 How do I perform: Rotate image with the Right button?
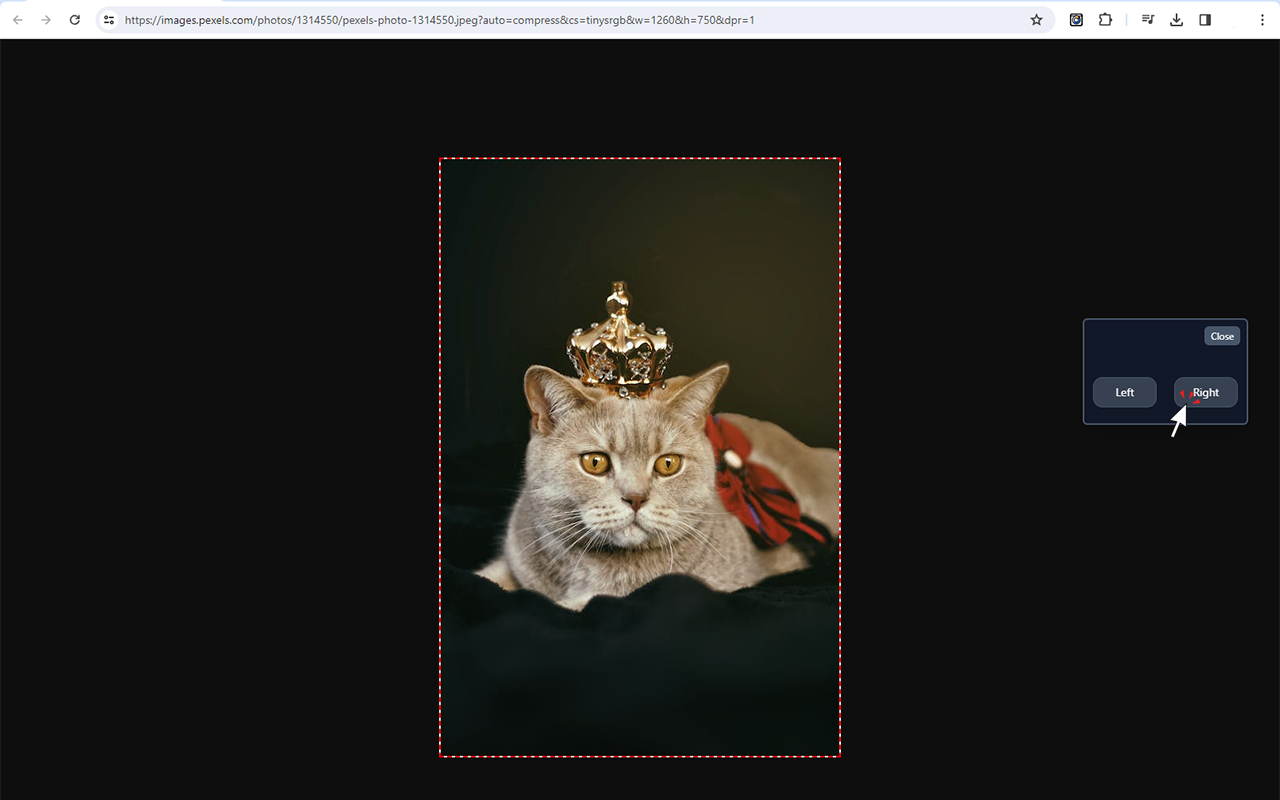(1206, 392)
